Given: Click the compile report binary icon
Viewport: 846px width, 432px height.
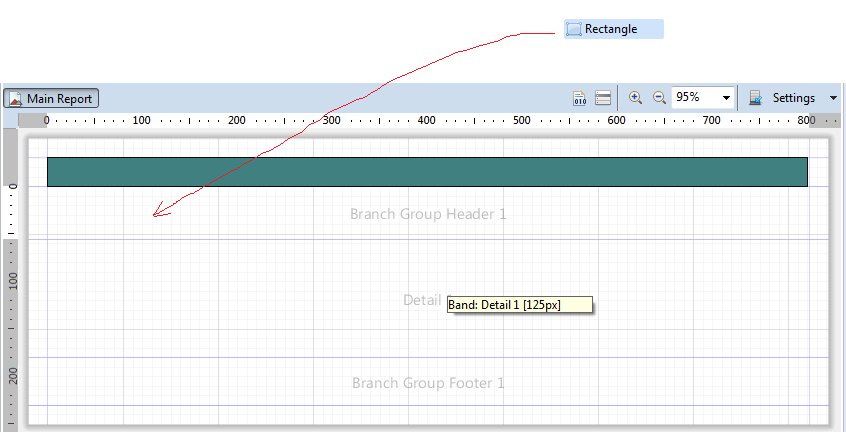Looking at the screenshot, I should pos(579,98).
